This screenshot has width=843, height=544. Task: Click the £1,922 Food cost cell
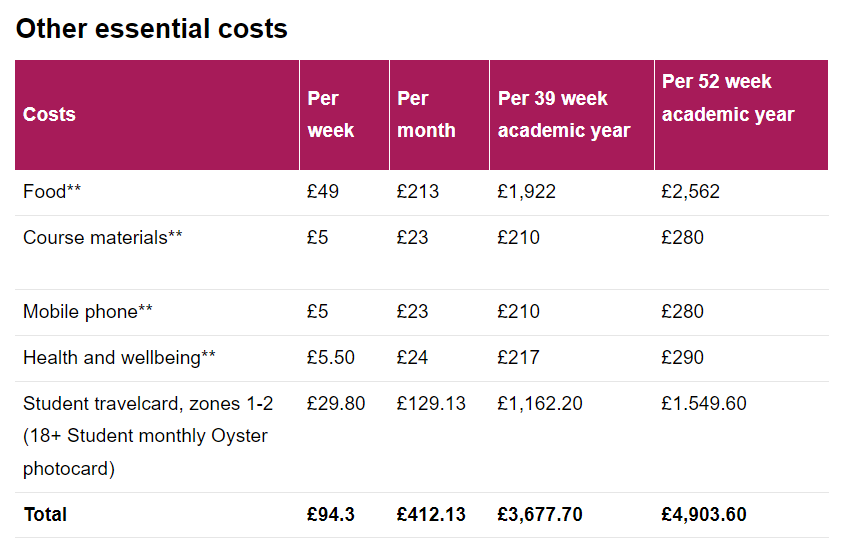pos(526,191)
